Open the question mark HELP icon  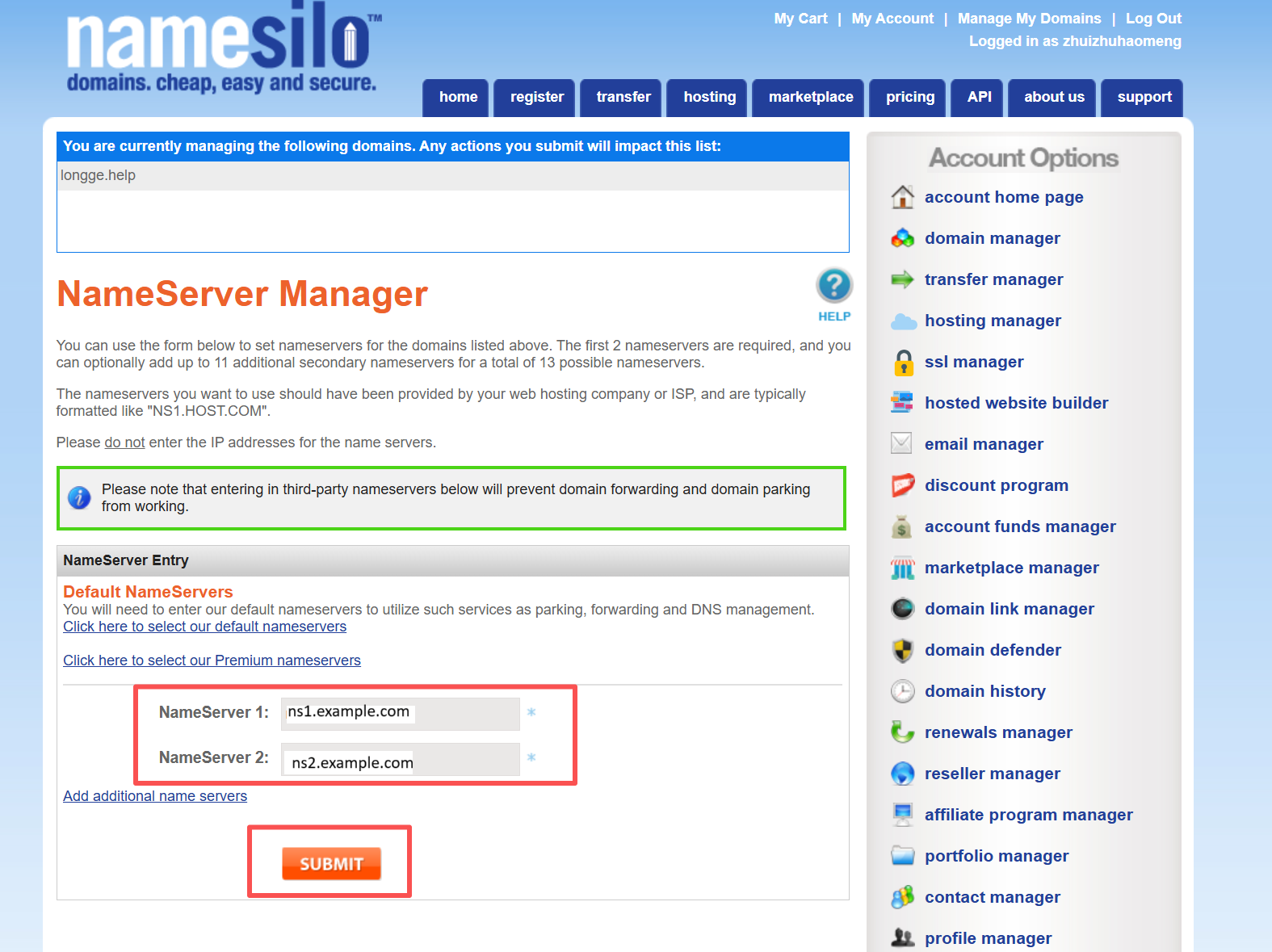pos(834,295)
